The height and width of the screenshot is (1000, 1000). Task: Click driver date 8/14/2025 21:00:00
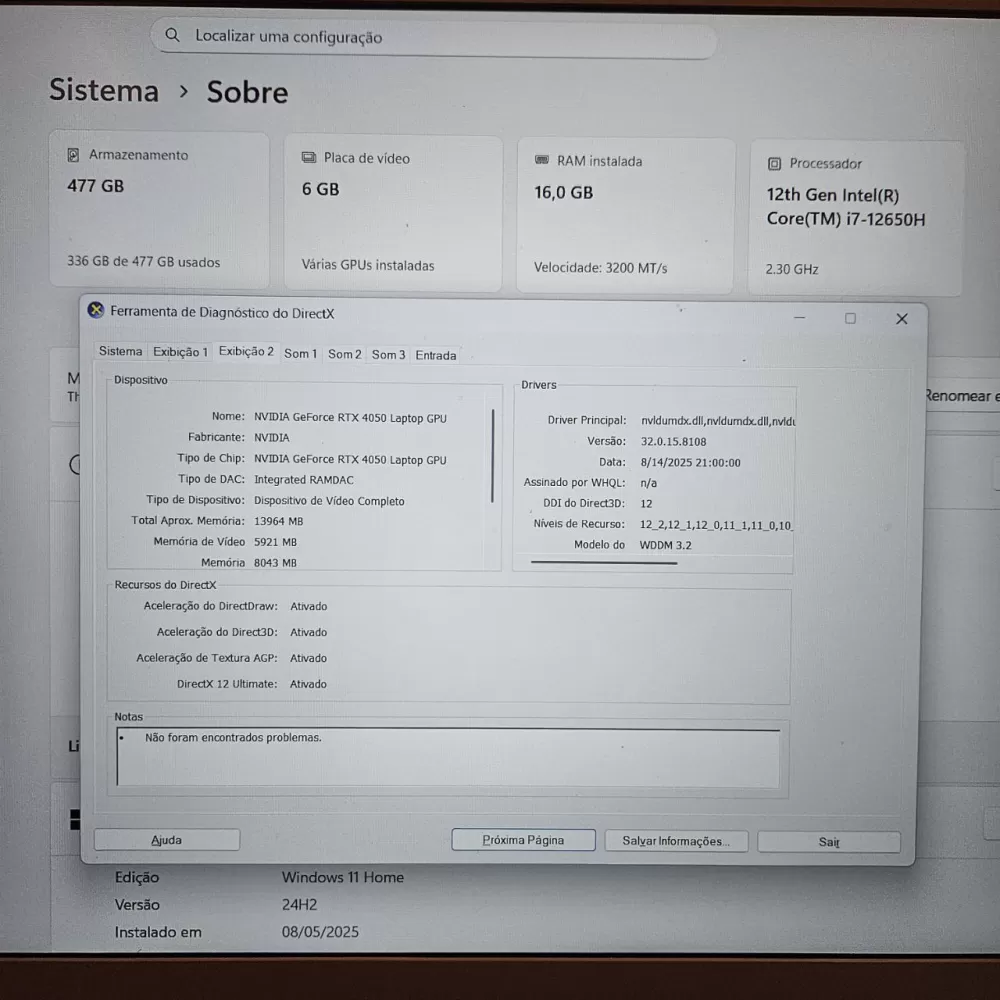coord(691,462)
